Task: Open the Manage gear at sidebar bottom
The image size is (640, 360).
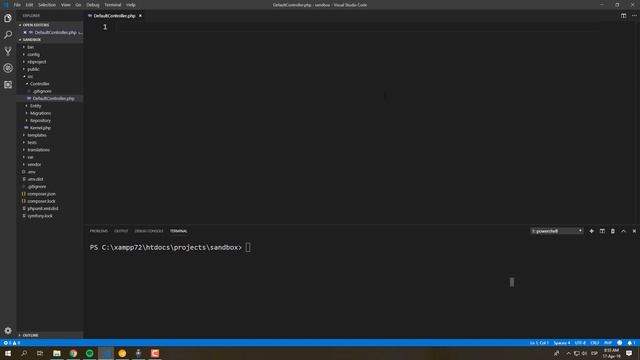Action: click(8, 330)
